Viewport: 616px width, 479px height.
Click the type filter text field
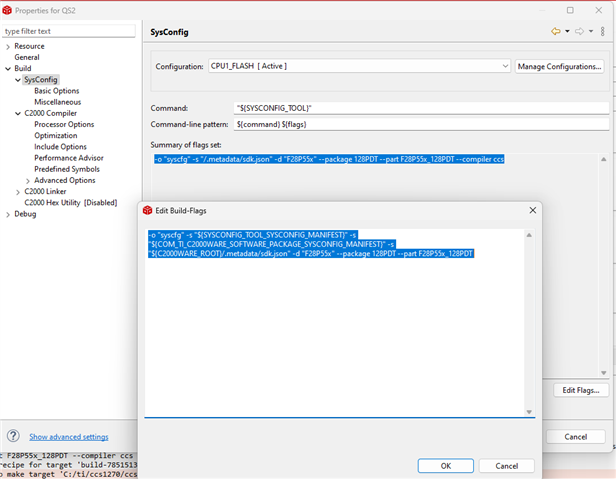click(x=69, y=31)
